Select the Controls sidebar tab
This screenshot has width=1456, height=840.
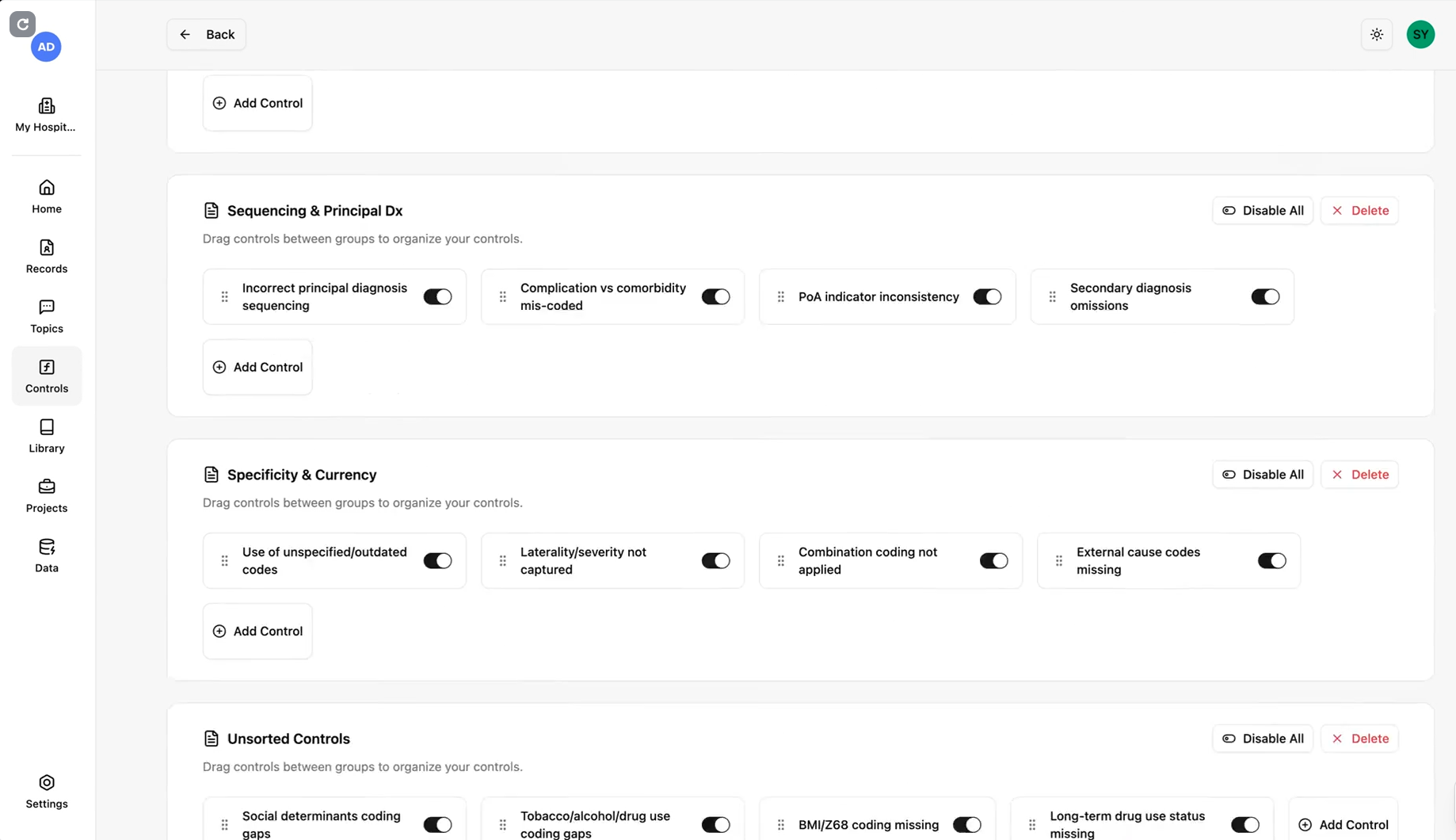47,376
